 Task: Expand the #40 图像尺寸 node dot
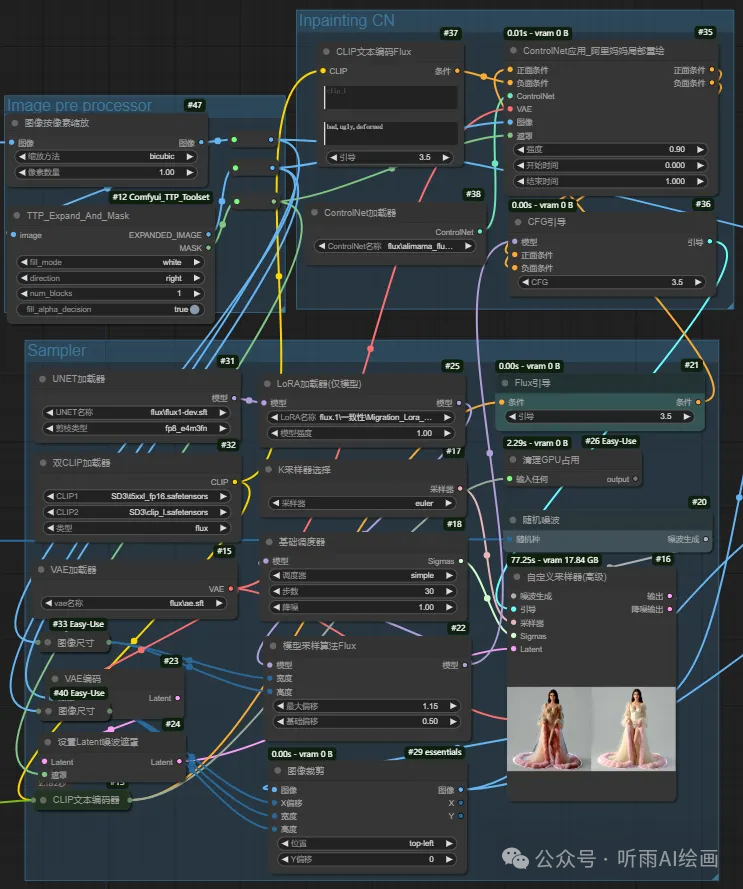click(x=49, y=711)
